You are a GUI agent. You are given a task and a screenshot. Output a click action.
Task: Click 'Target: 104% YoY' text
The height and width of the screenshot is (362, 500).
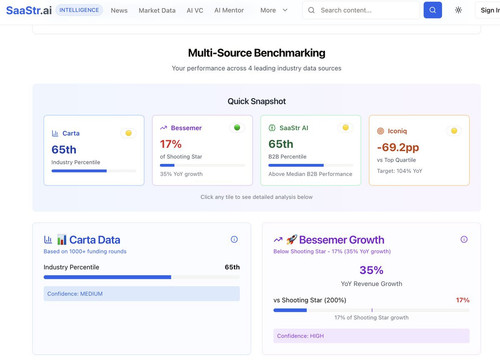click(x=399, y=171)
